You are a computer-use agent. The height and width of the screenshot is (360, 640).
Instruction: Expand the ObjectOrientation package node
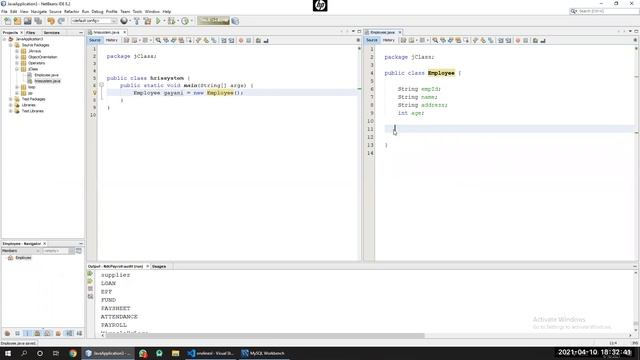17,57
